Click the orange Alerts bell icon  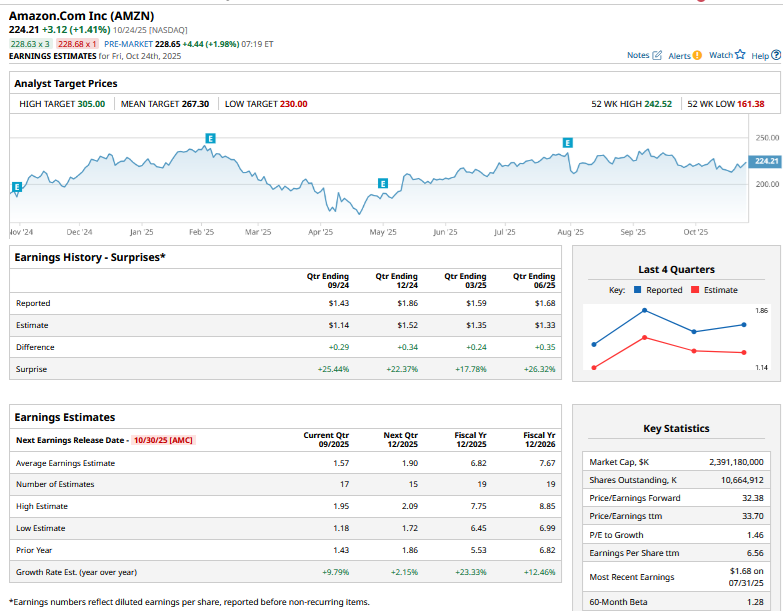tap(697, 55)
